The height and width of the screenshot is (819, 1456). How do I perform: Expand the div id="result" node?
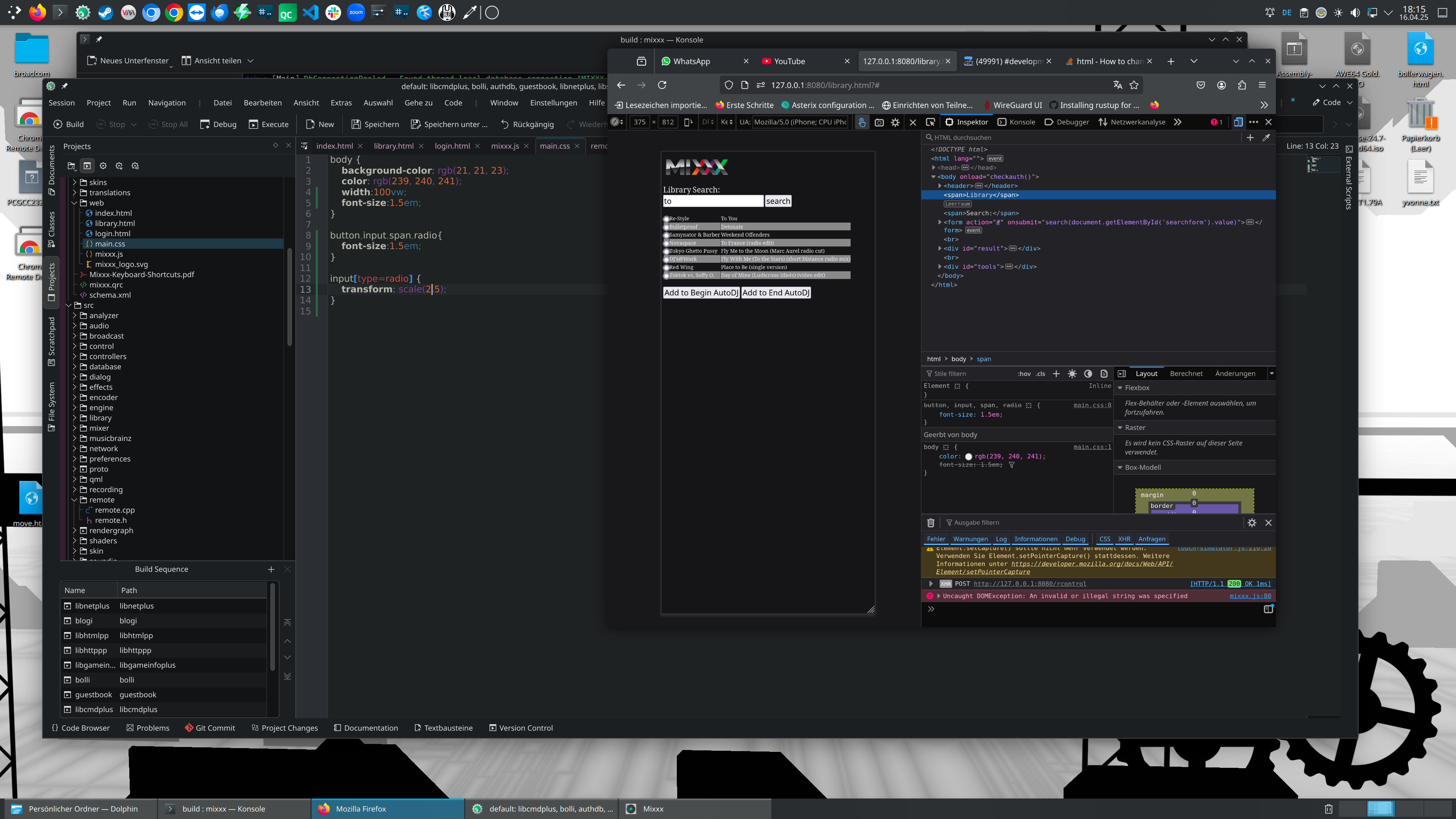point(940,248)
